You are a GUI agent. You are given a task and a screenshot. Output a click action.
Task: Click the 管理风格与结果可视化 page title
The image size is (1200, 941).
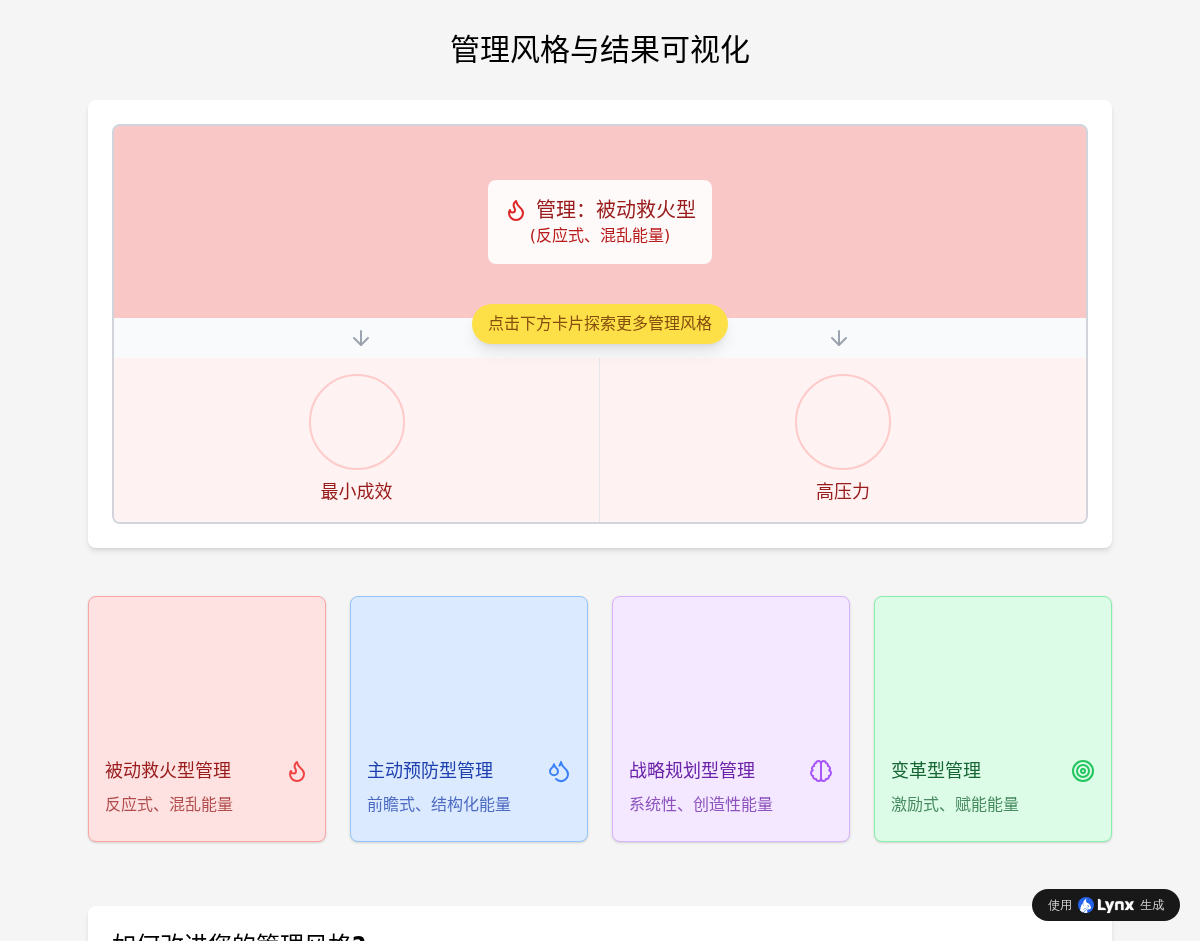point(600,49)
